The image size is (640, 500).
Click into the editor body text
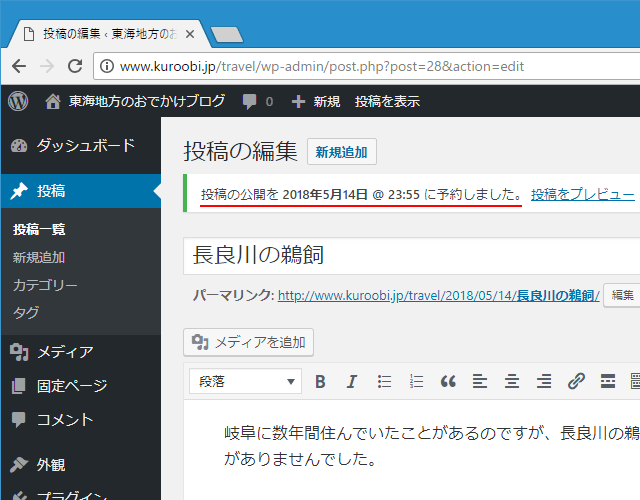click(x=432, y=446)
